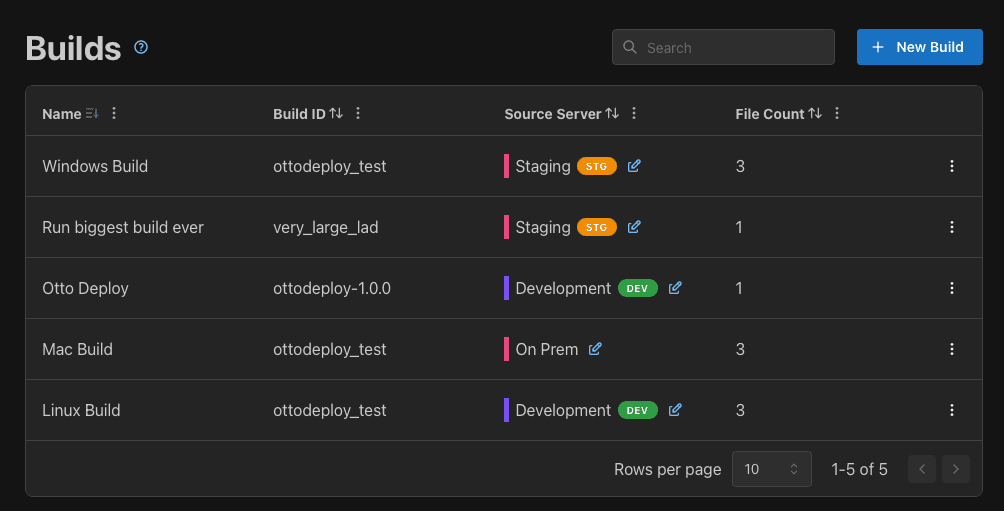This screenshot has height=511, width=1004.
Task: Open the Source Server column options menu
Action: click(x=634, y=114)
